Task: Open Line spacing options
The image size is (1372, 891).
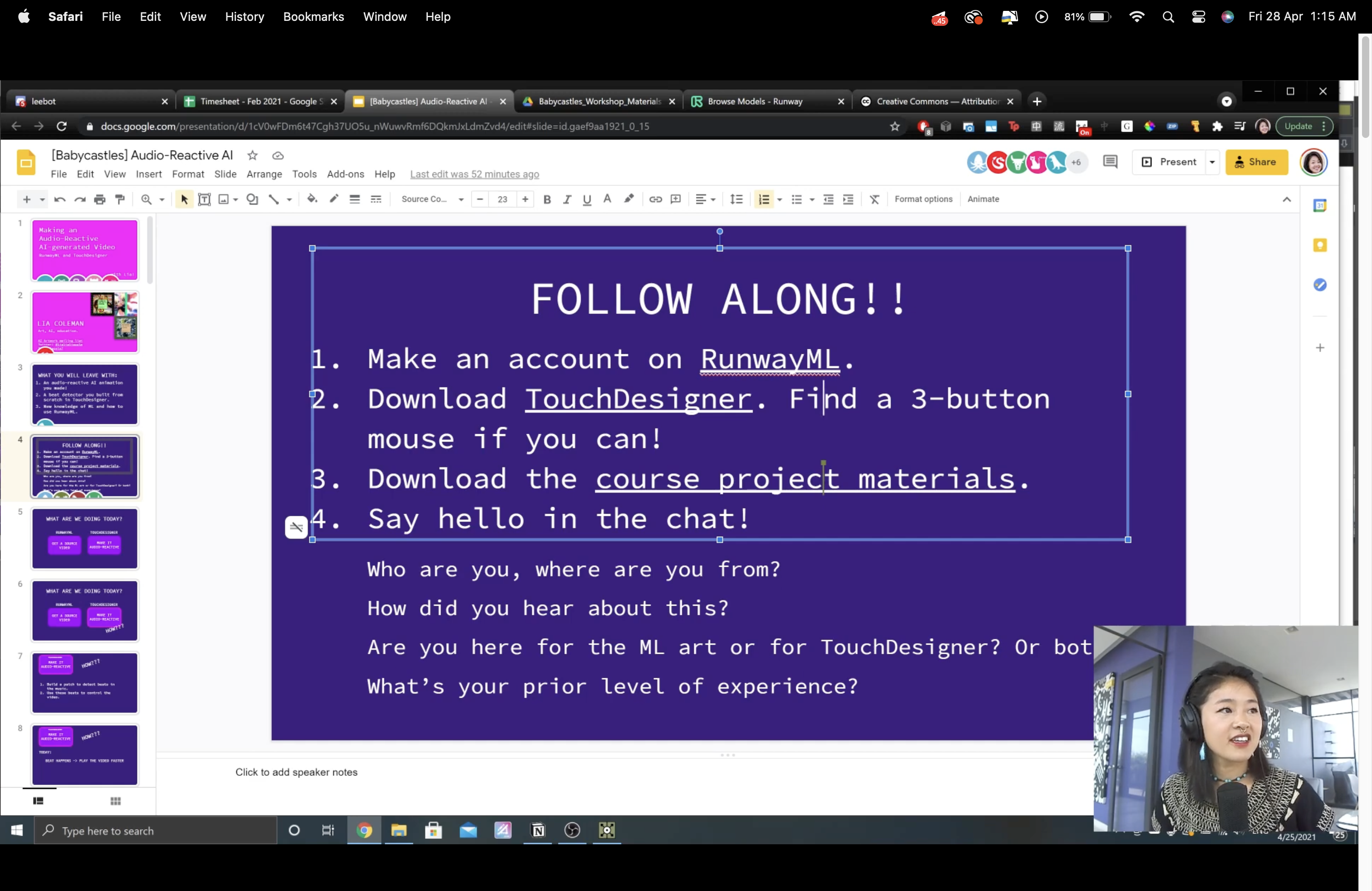Action: tap(736, 200)
